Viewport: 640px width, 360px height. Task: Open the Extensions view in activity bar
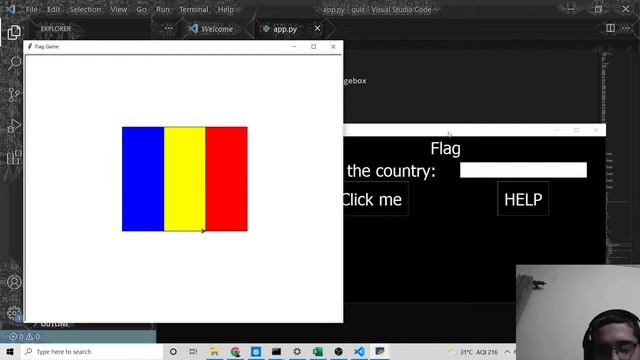coord(14,157)
